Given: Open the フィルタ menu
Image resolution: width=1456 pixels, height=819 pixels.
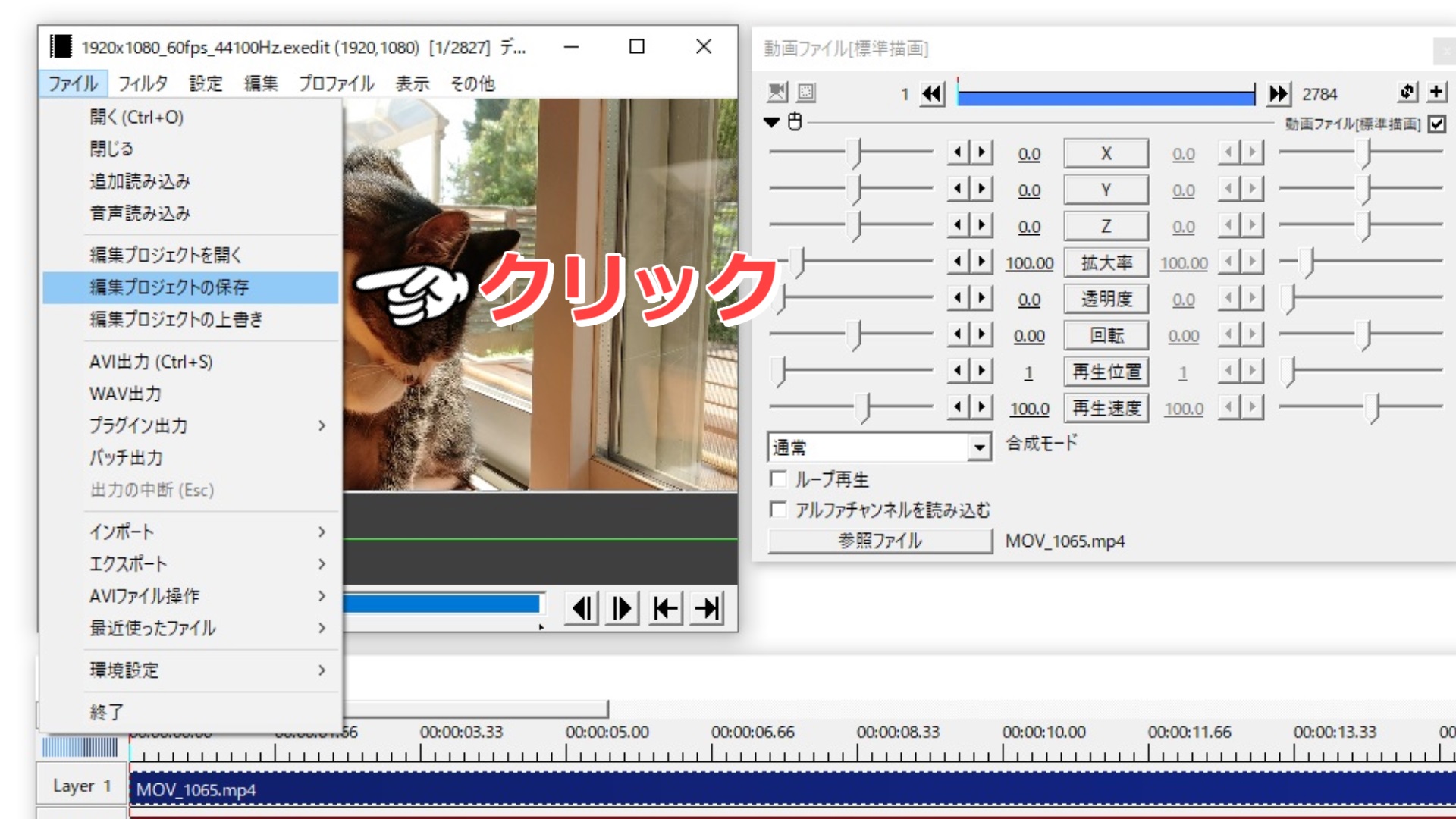Looking at the screenshot, I should tap(143, 83).
